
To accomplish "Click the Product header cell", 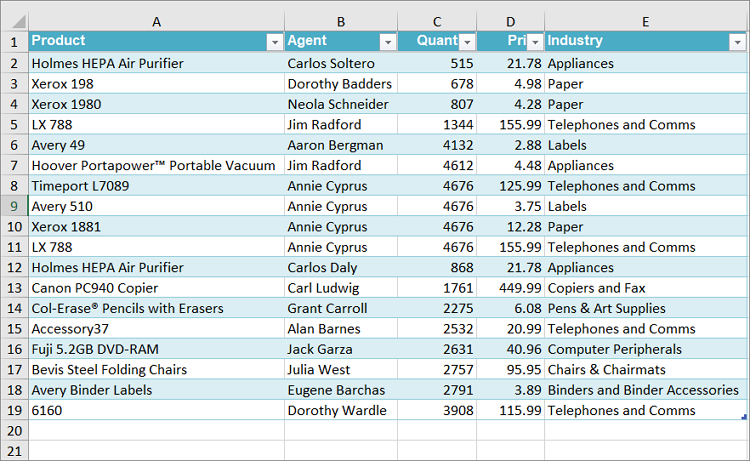I will pyautogui.click(x=156, y=42).
